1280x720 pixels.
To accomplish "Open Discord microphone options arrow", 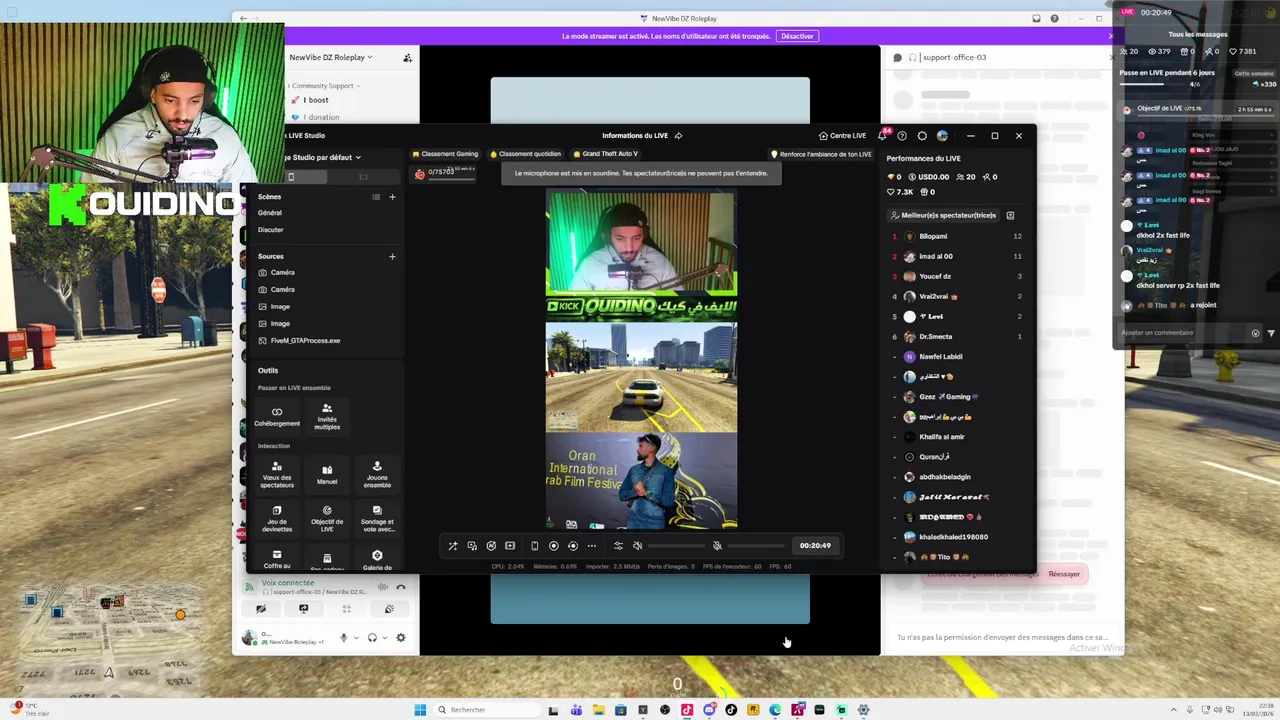I will [356, 638].
